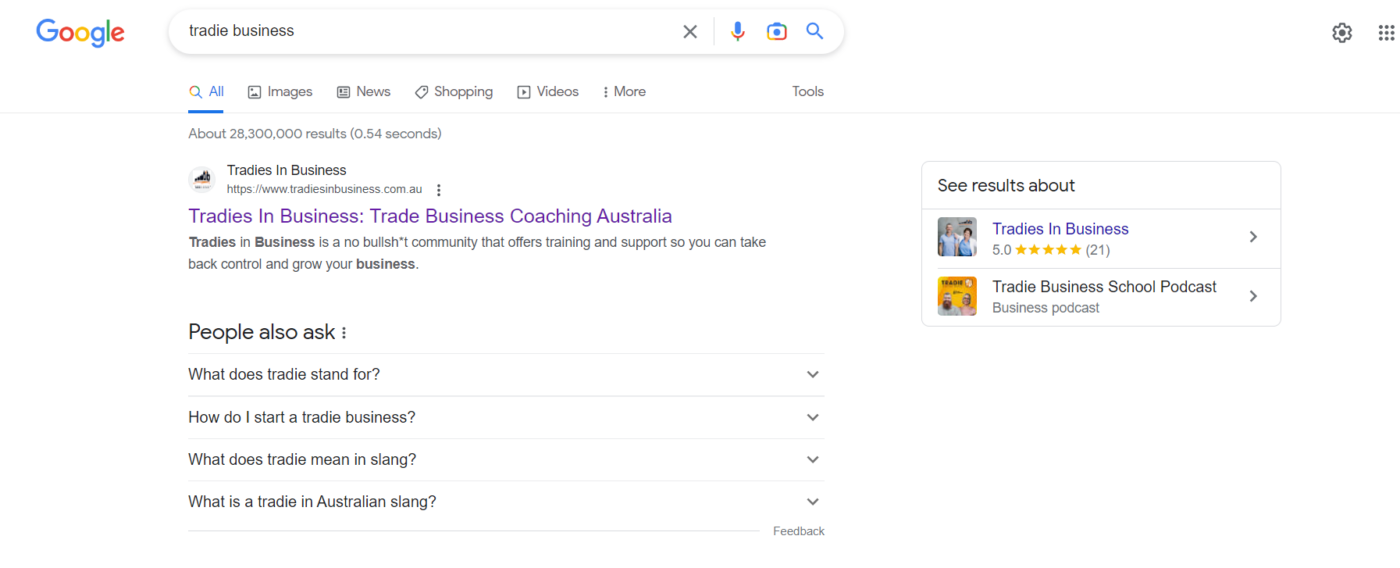Screen dimensions: 1400x568
Task: Start voice search with microphone icon
Action: click(738, 32)
